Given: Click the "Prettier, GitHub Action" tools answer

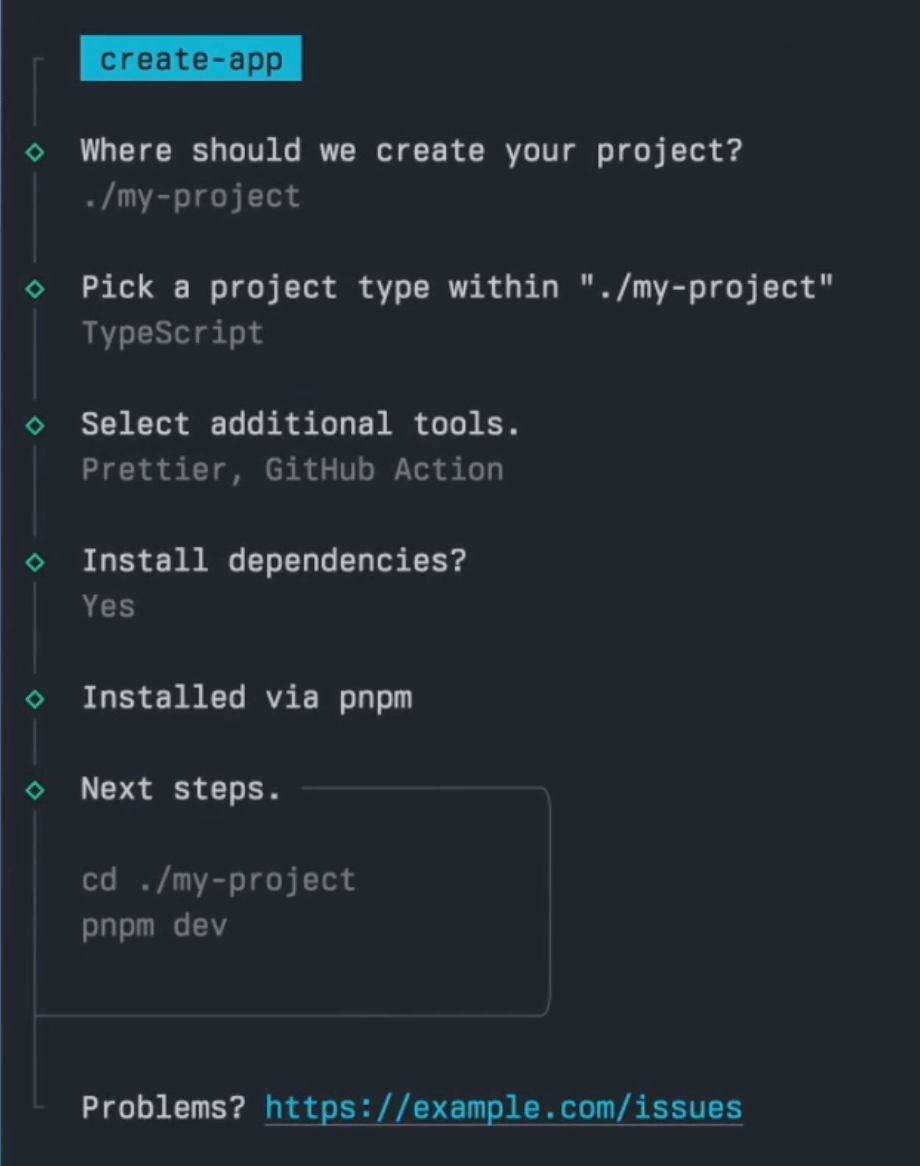Looking at the screenshot, I should pyautogui.click(x=292, y=470).
